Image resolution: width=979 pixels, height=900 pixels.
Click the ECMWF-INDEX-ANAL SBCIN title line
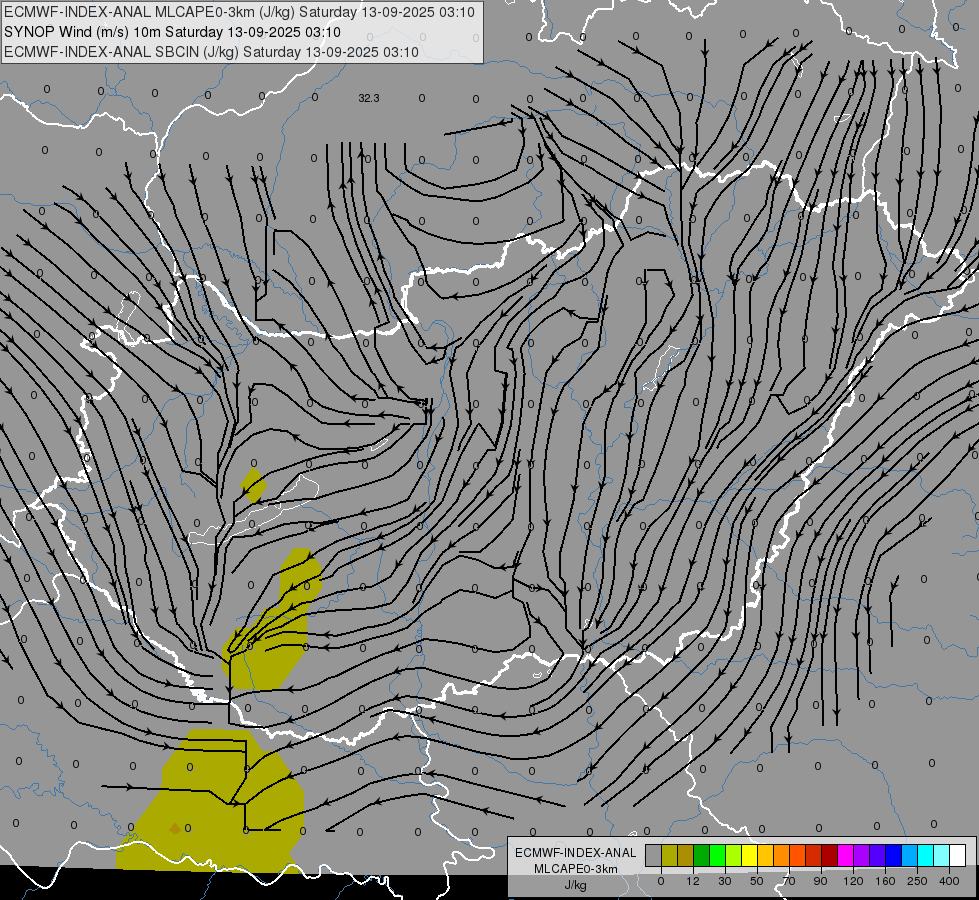click(x=211, y=52)
